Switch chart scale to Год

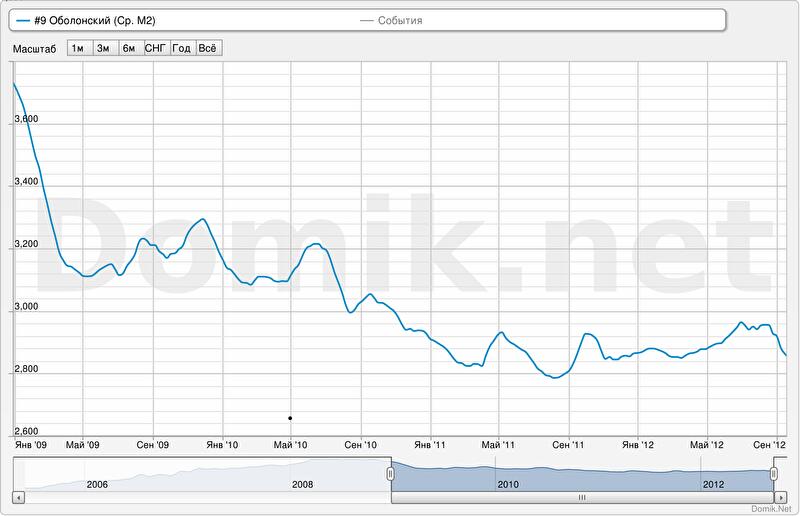[182, 48]
